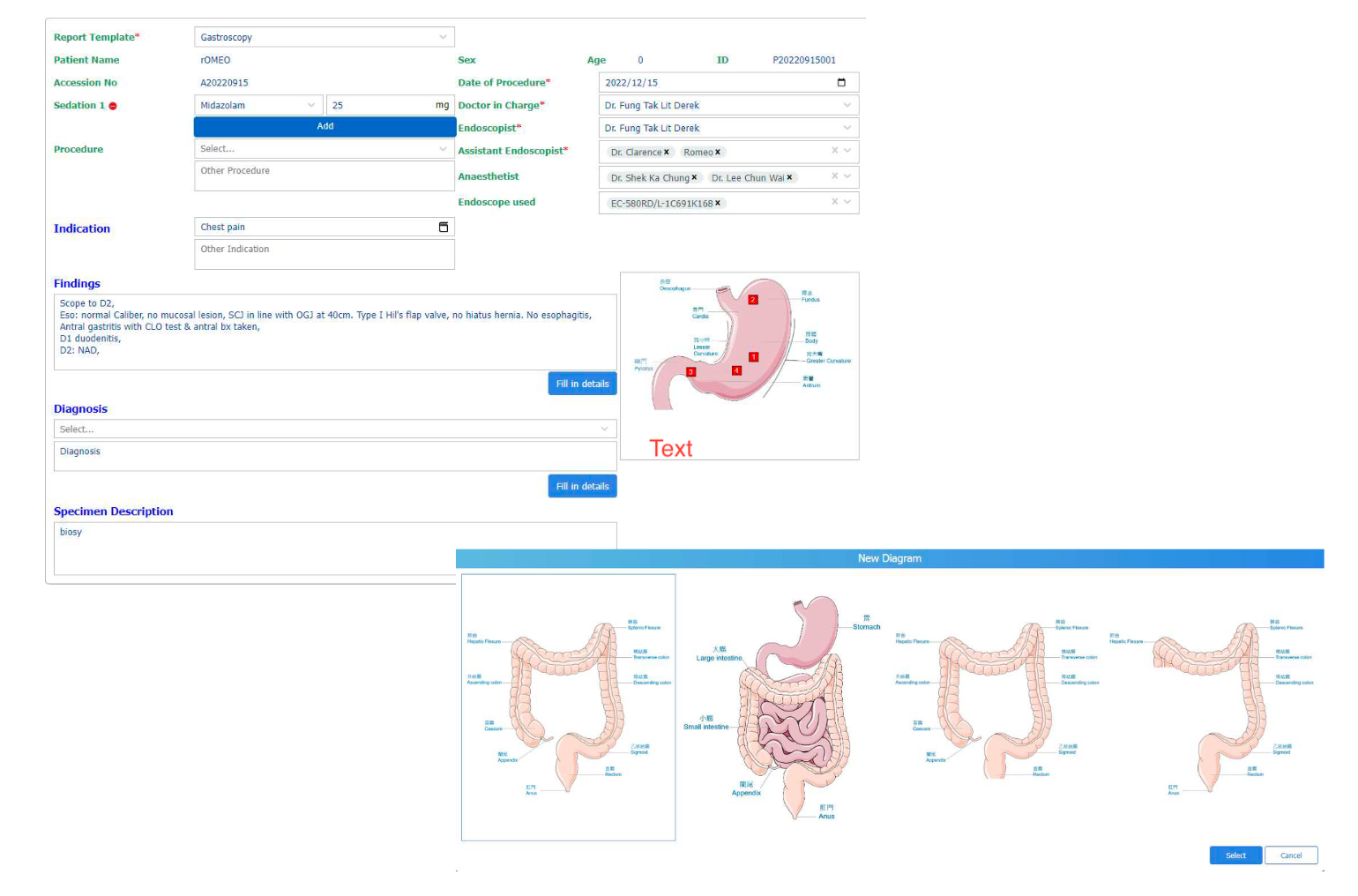The height and width of the screenshot is (896, 1358).
Task: Select the fourth colon diagram thumbnail
Action: click(x=1212, y=707)
